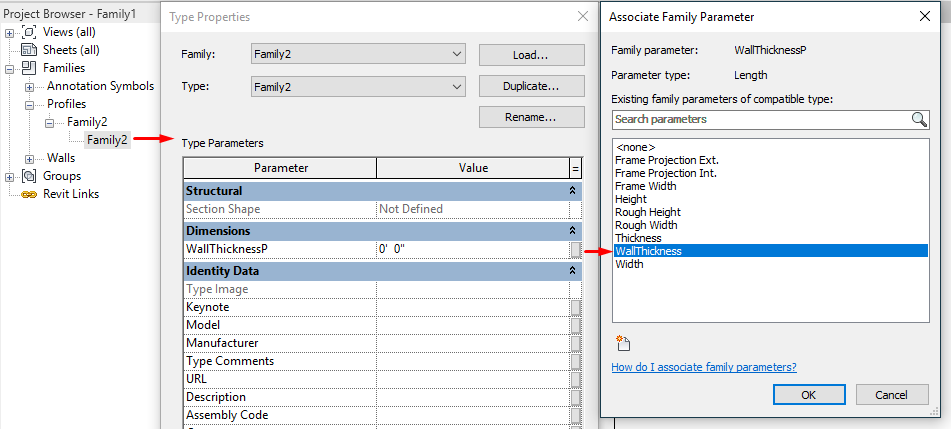This screenshot has width=951, height=429.
Task: Select highlighted WallThickness parameter
Action: click(771, 251)
